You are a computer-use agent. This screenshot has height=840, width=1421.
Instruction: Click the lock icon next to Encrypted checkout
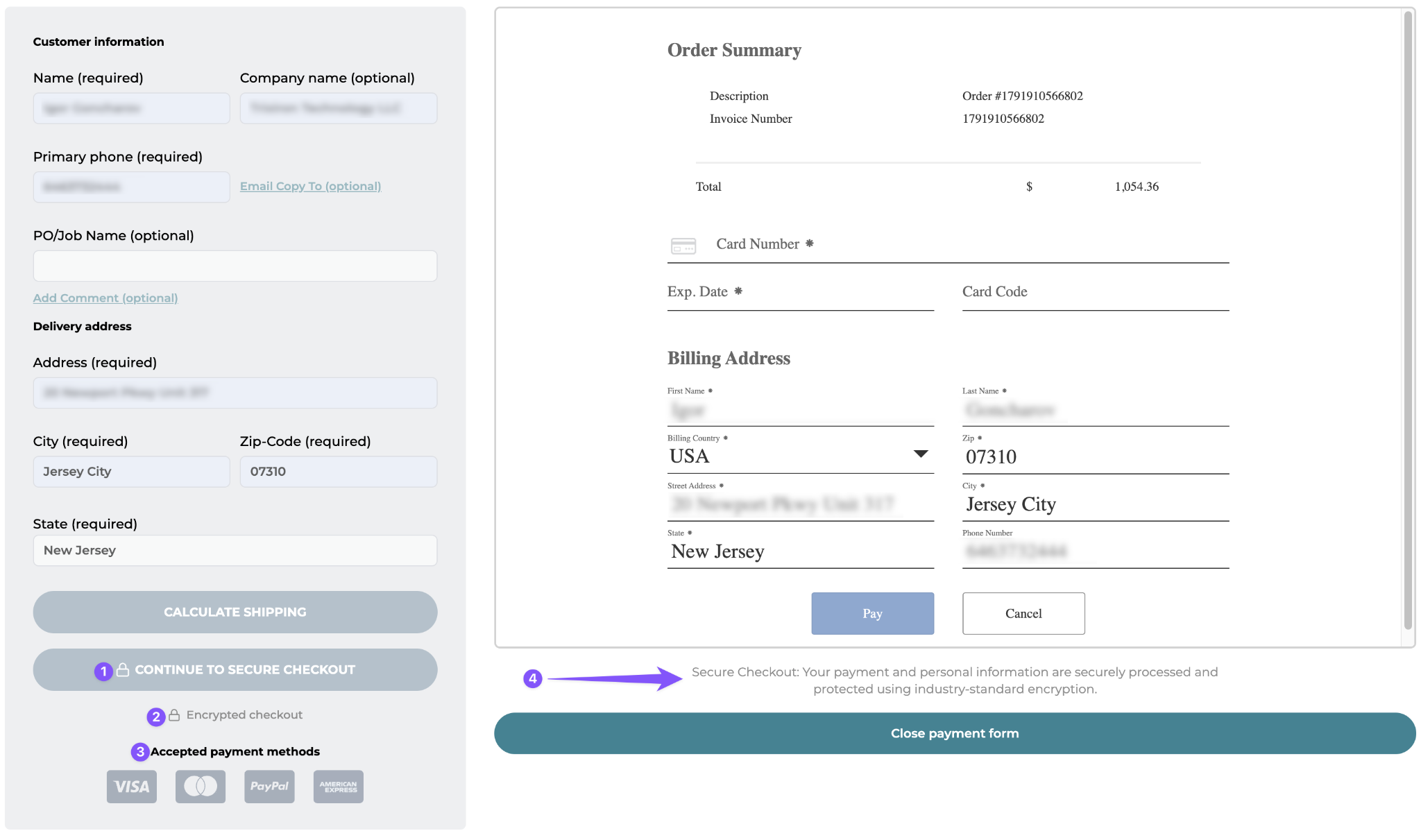(x=174, y=714)
